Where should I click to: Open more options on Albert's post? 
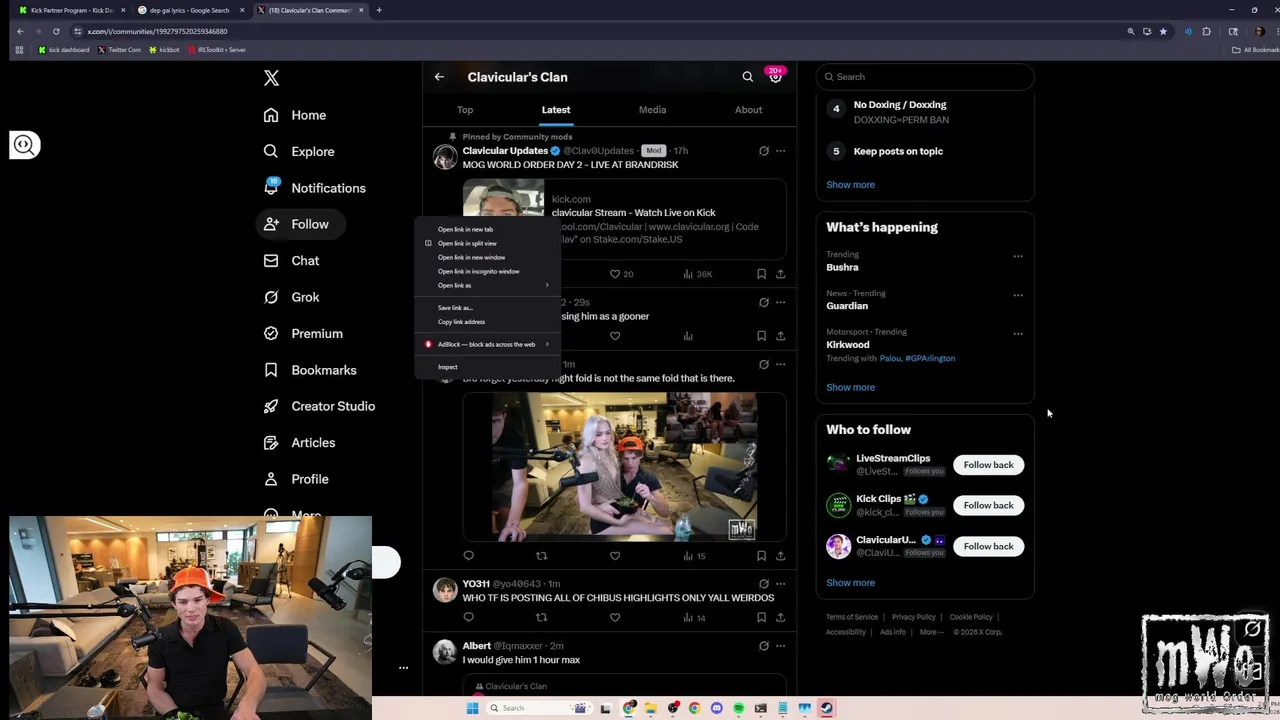tap(780, 646)
